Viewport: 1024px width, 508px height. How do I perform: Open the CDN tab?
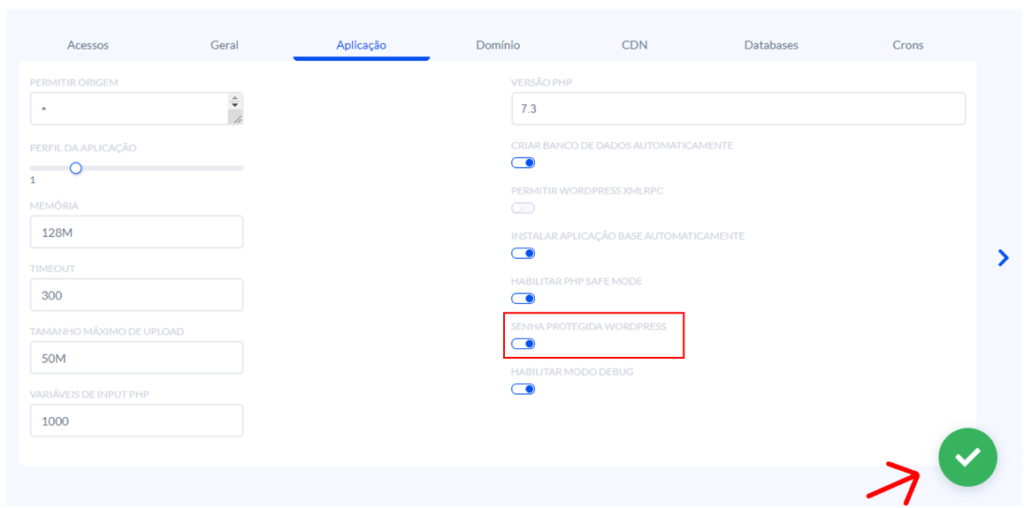[634, 45]
